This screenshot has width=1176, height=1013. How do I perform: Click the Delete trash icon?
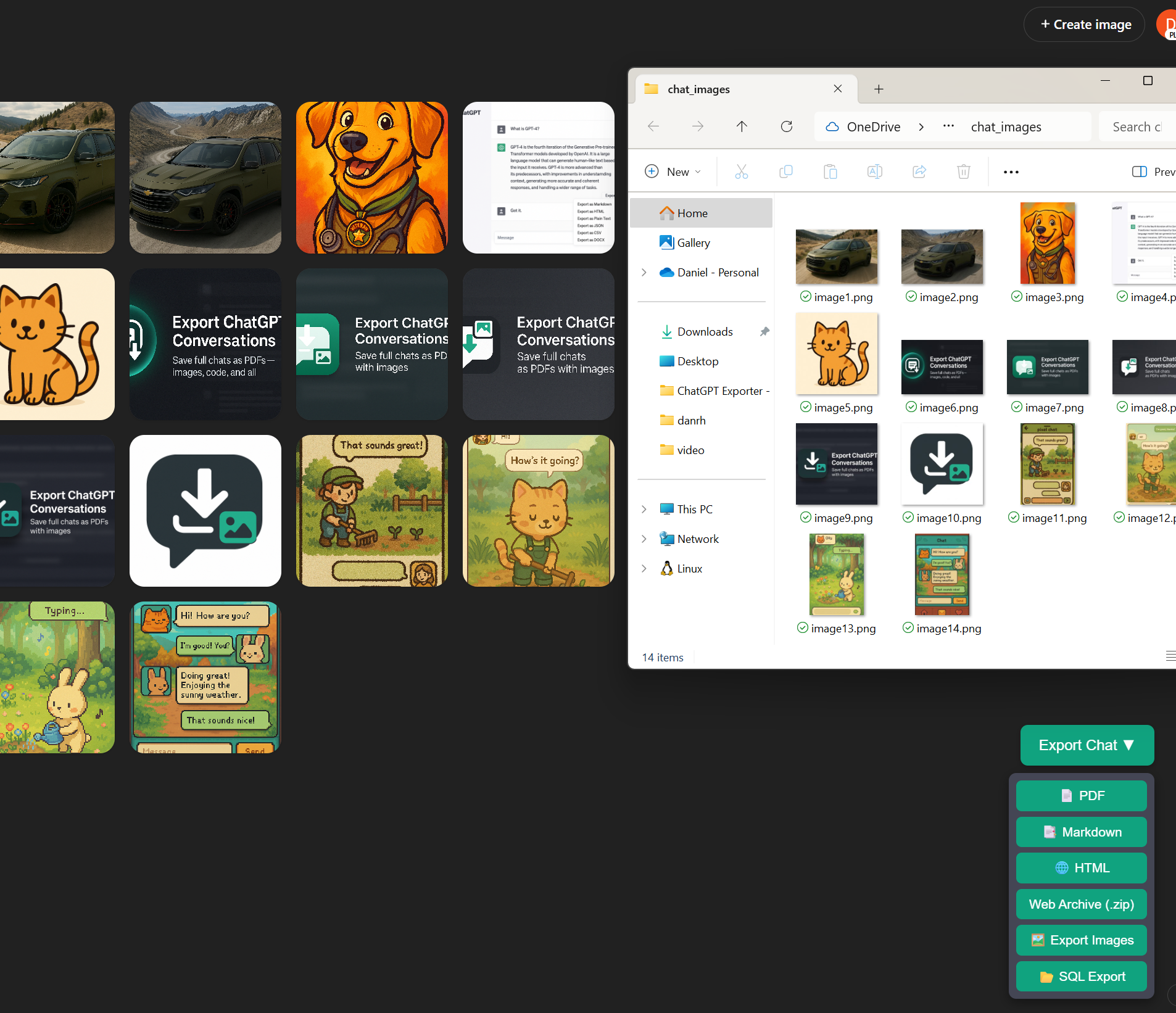(x=963, y=172)
